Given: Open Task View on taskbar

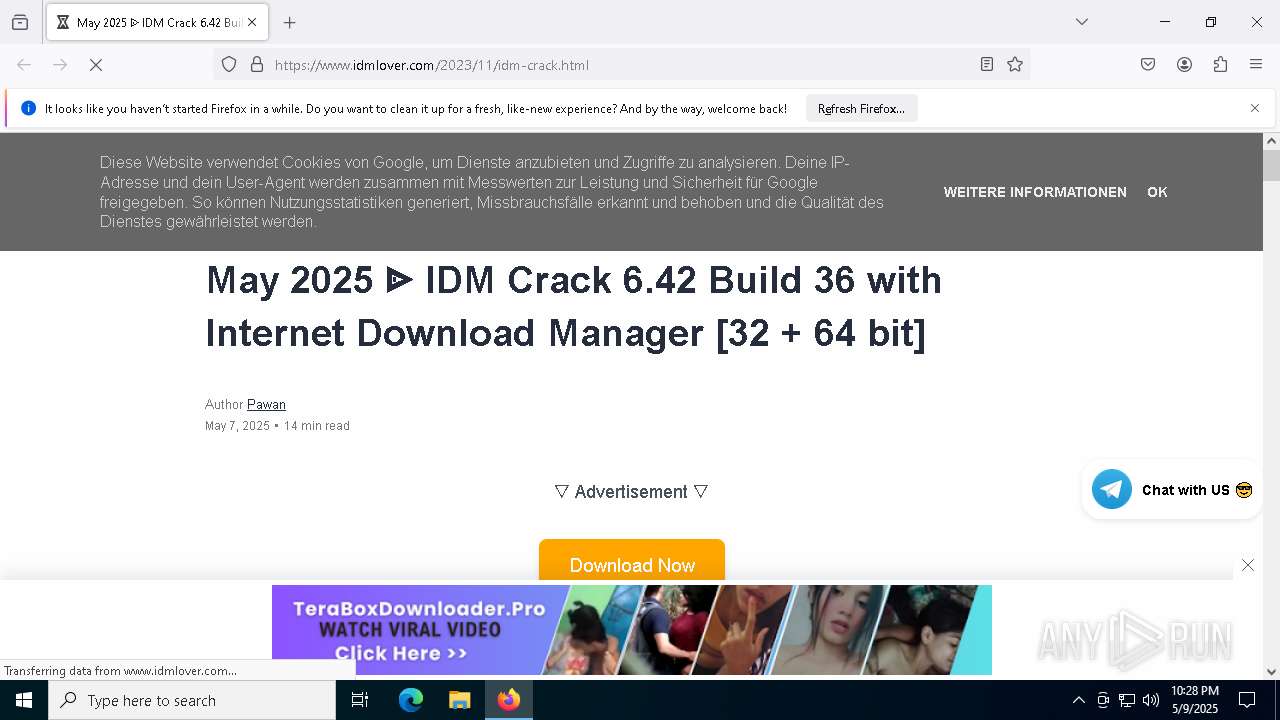Looking at the screenshot, I should pyautogui.click(x=360, y=700).
